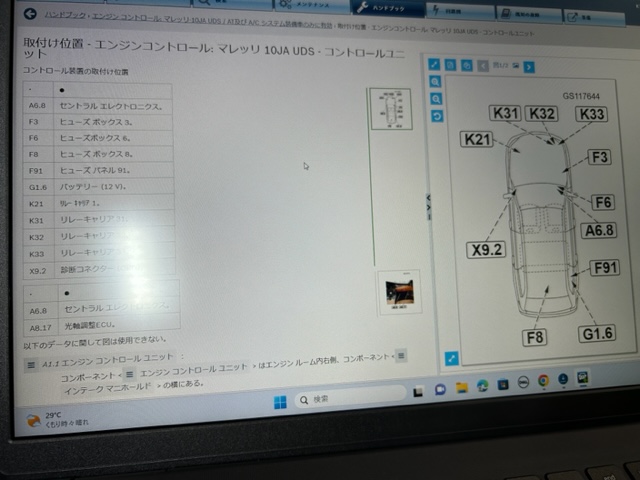640x480 pixels.
Task: Click the F91 label in the diagram
Action: pyautogui.click(x=605, y=268)
